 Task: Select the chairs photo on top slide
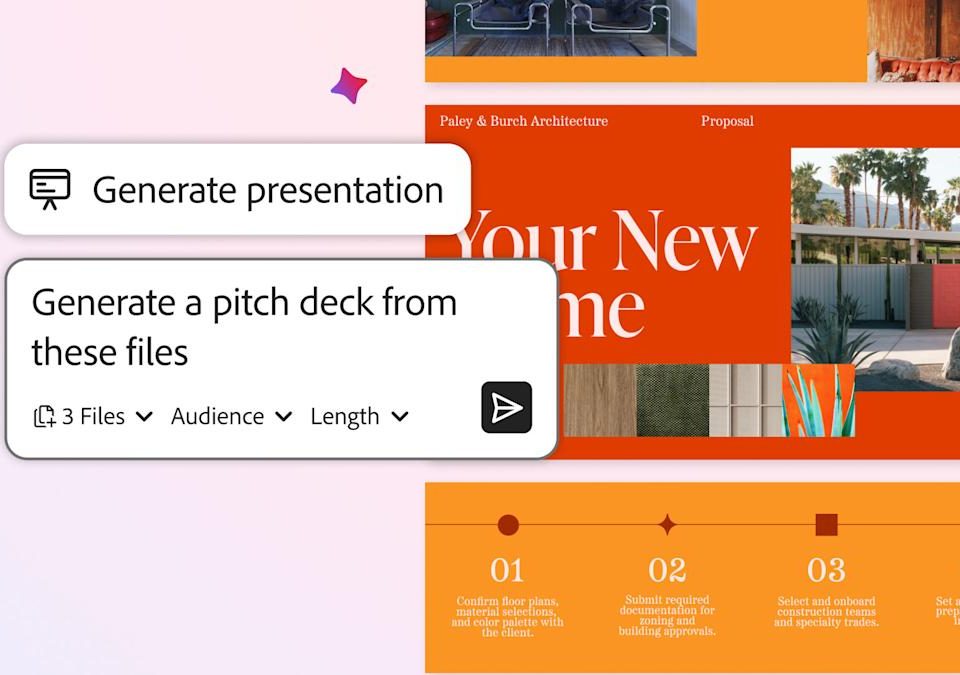(560, 25)
